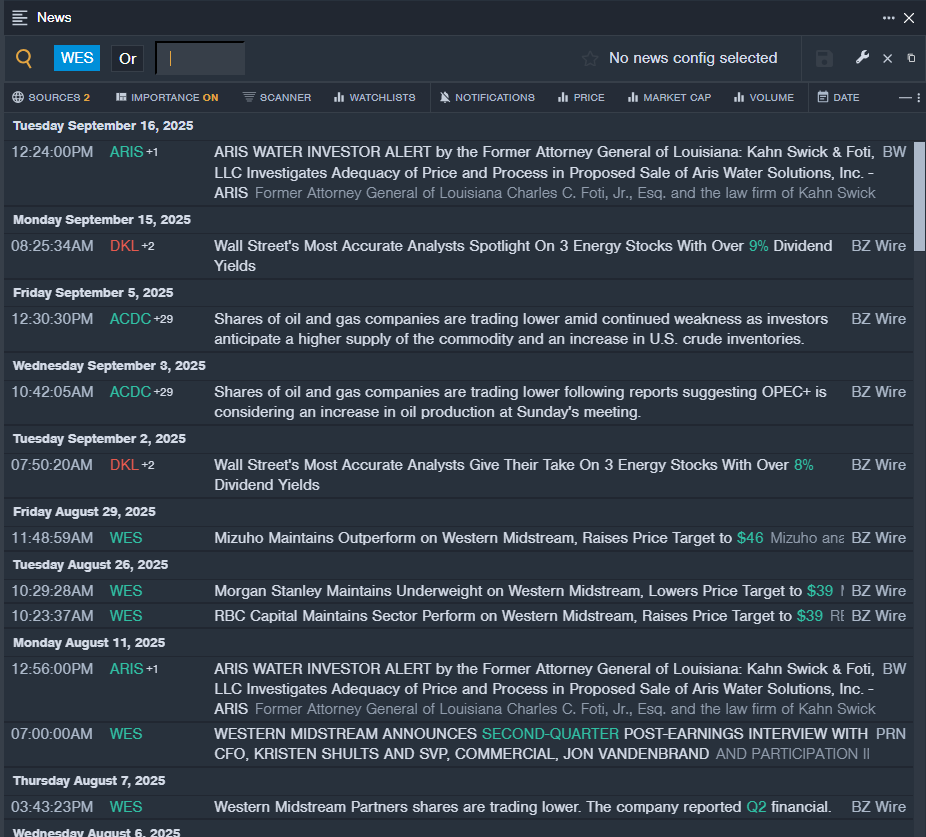Toggle the Or logic operator button
The image size is (926, 837).
(x=128, y=58)
